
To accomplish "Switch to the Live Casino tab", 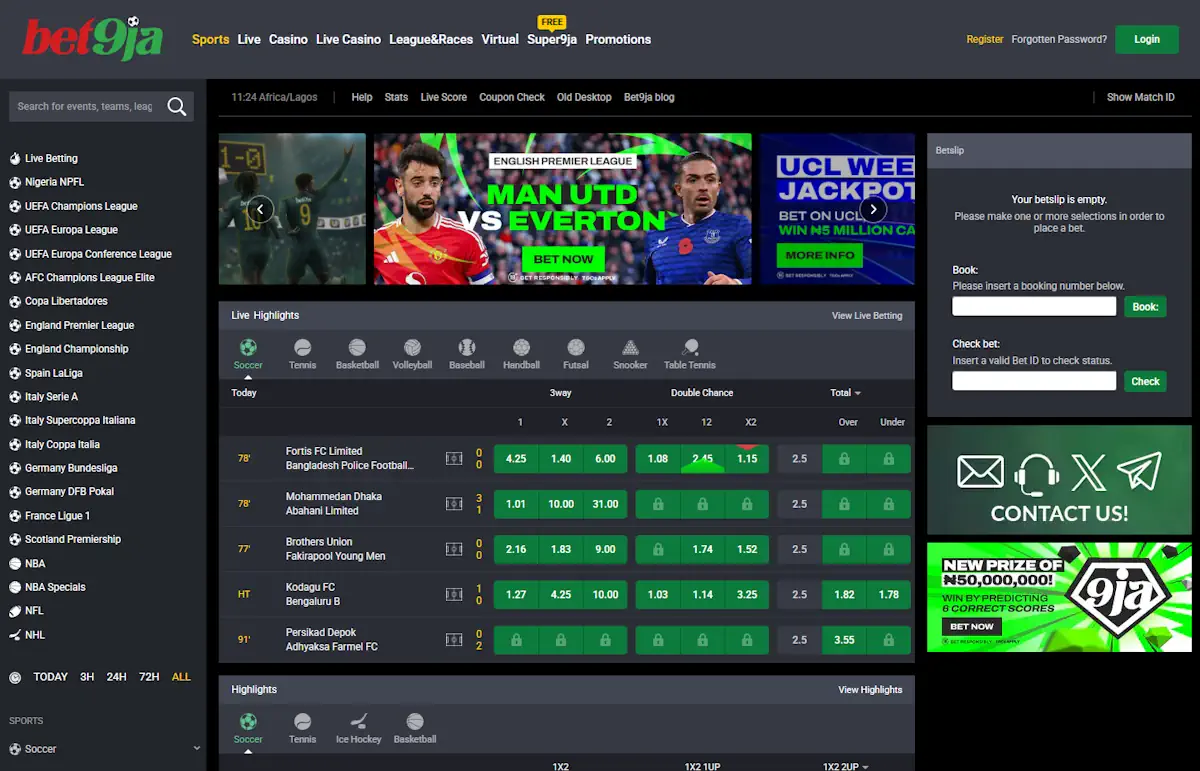I will 349,40.
